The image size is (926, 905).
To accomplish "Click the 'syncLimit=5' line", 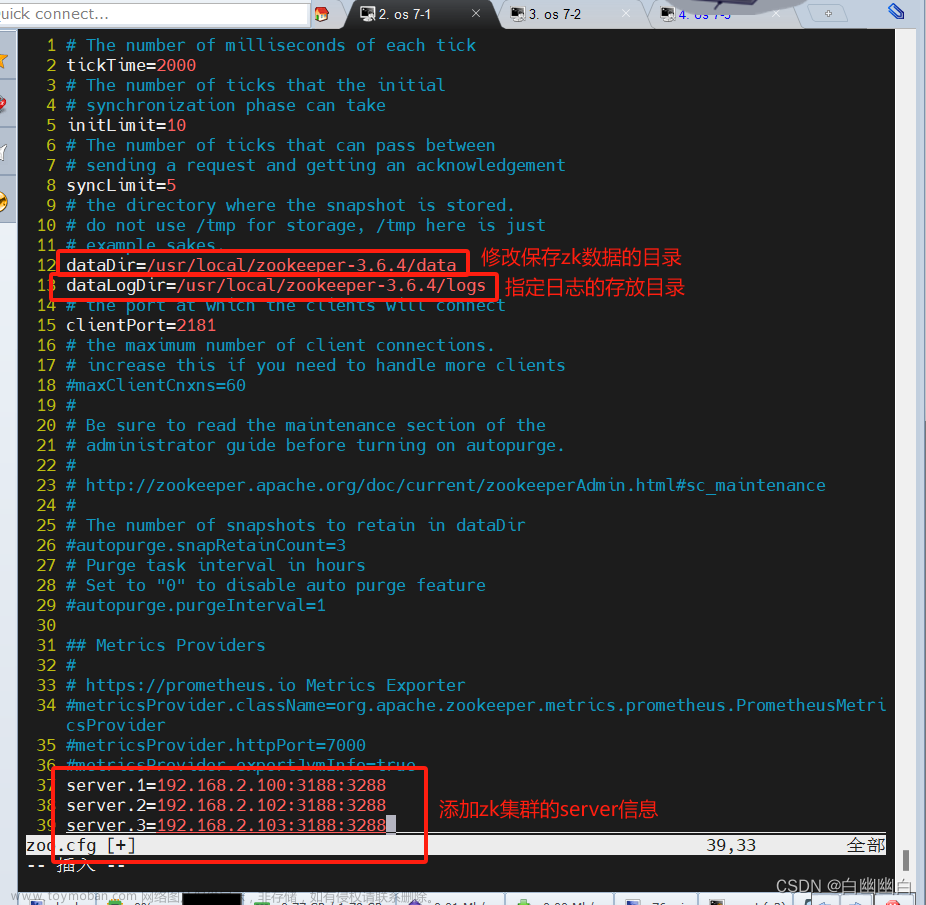I will click(121, 185).
